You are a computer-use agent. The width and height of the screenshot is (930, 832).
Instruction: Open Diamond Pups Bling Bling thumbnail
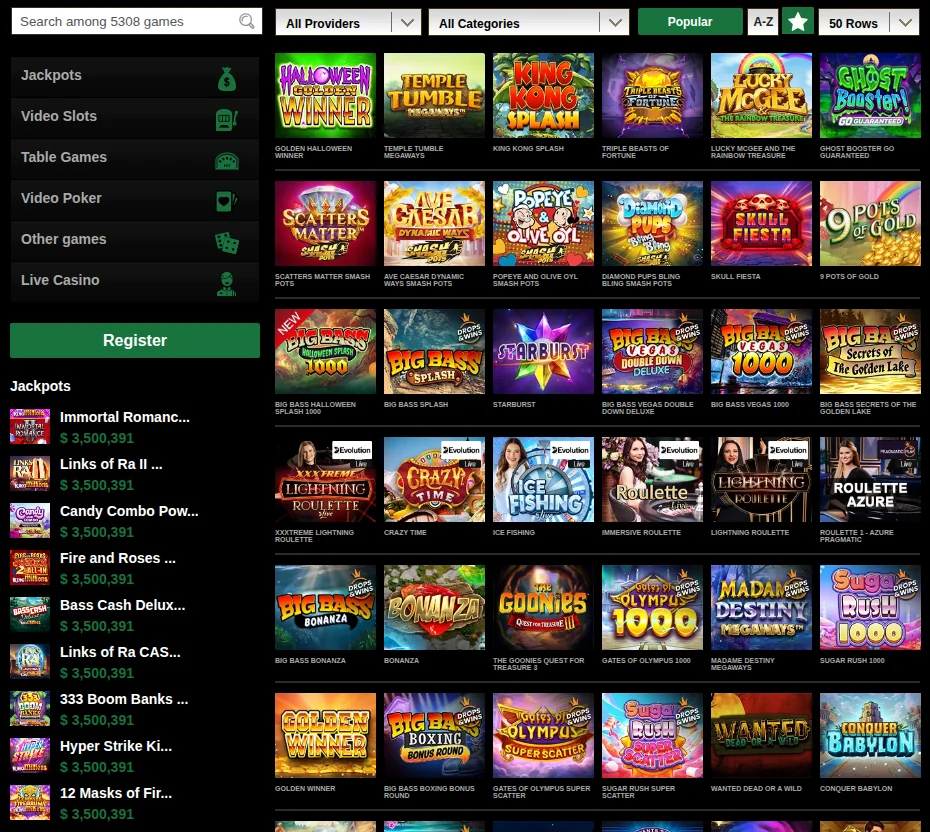[652, 224]
